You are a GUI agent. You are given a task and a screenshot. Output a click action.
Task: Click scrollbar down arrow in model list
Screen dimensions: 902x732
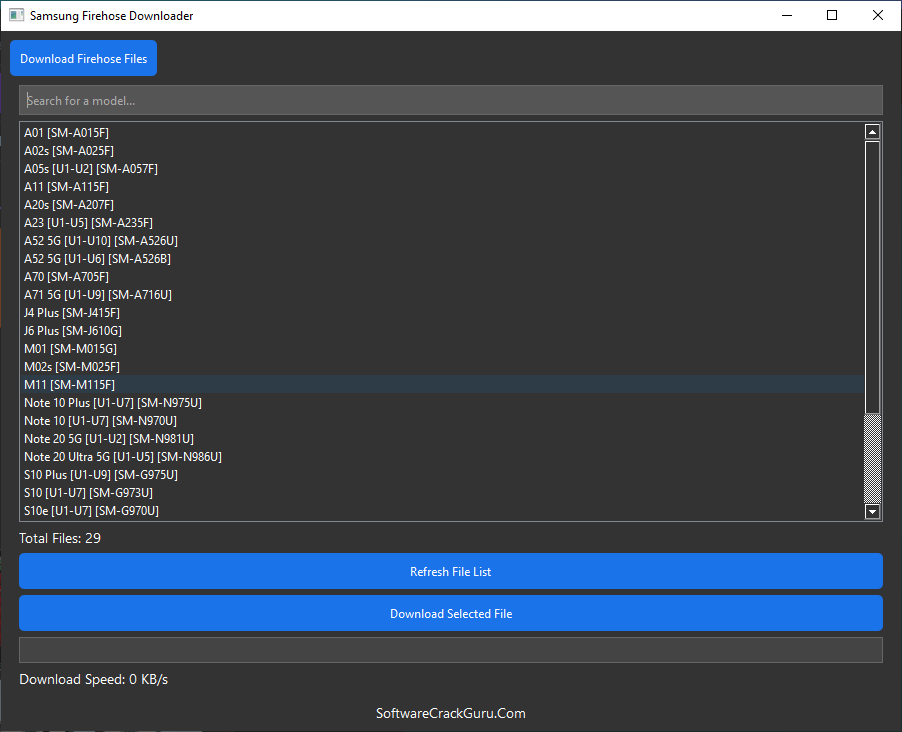[872, 512]
